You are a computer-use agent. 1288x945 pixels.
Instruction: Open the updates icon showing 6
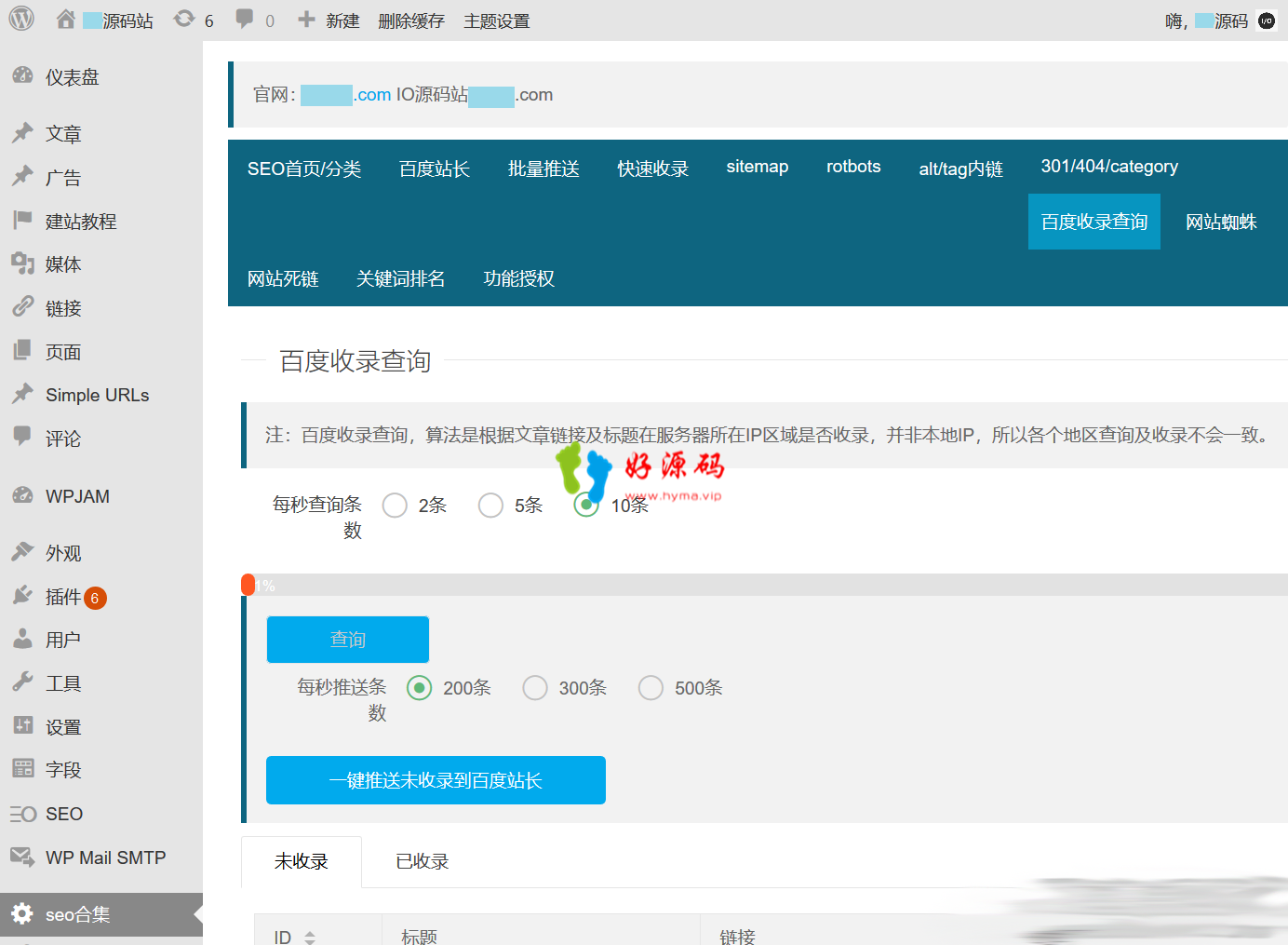[184, 19]
